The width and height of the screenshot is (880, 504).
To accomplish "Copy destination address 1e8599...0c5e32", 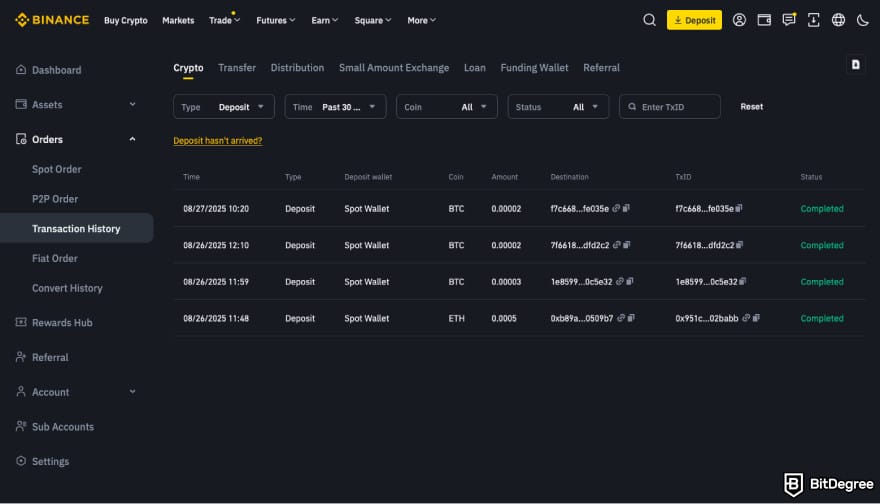I will 630,281.
